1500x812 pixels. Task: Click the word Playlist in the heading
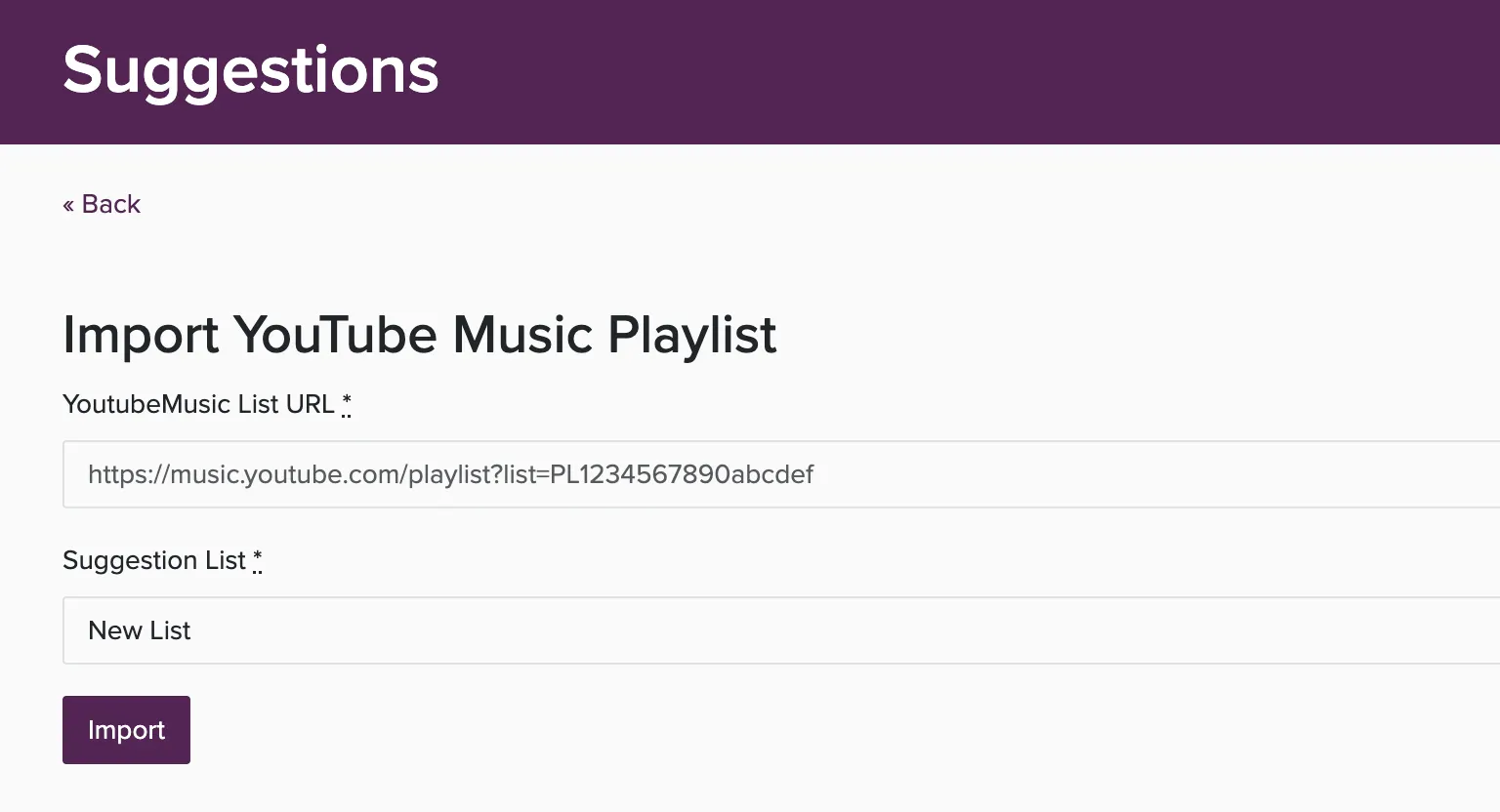pyautogui.click(x=692, y=335)
